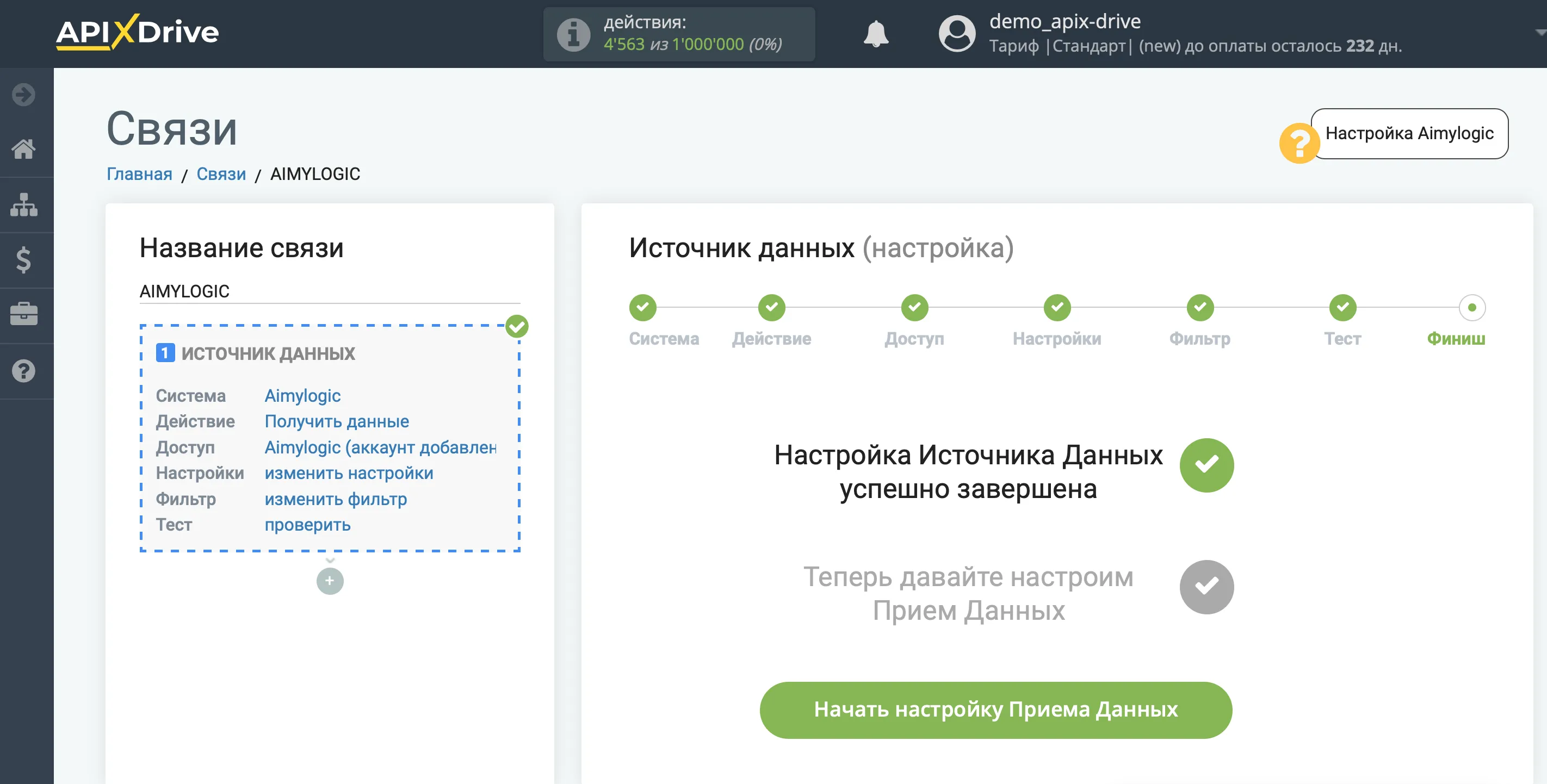Screen dimensions: 1547x784
Task: Click large green check beside success message
Action: [1206, 465]
